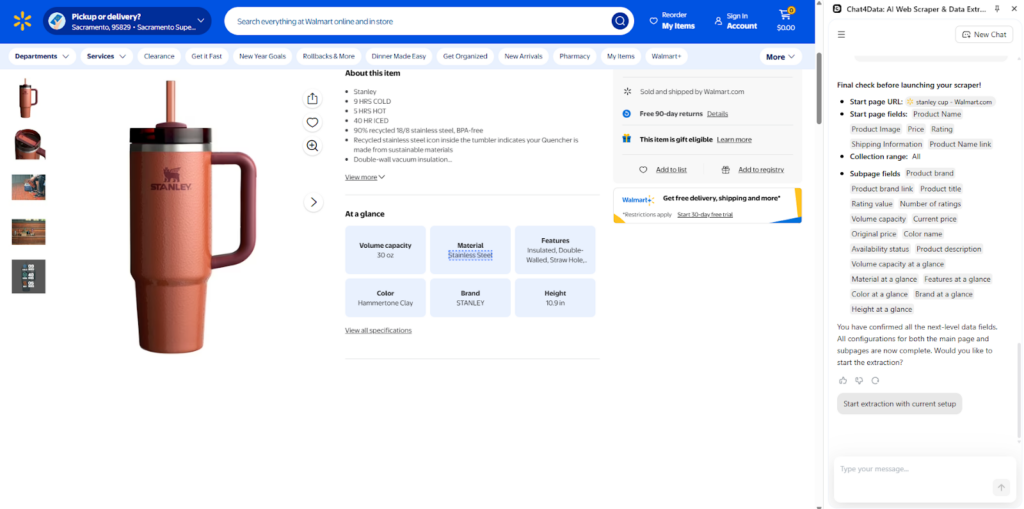Click the Features Insulated tile
The height and width of the screenshot is (509, 1024).
[555, 250]
